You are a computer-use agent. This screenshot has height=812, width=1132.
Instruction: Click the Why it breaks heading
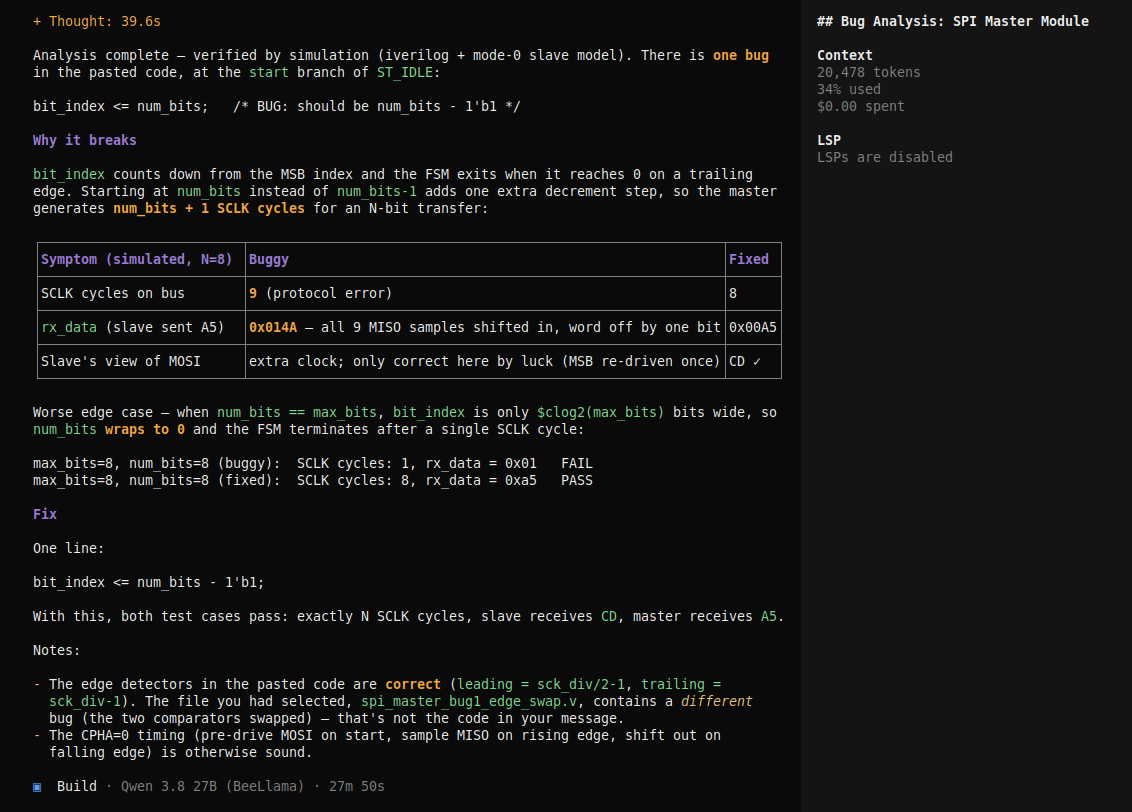pos(84,140)
